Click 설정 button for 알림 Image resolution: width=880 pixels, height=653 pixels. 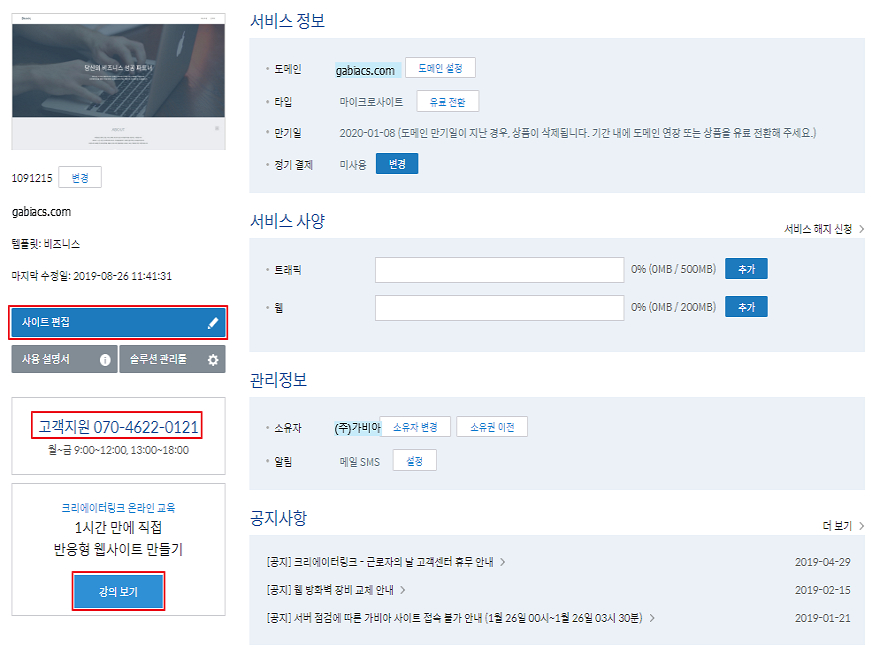414,461
